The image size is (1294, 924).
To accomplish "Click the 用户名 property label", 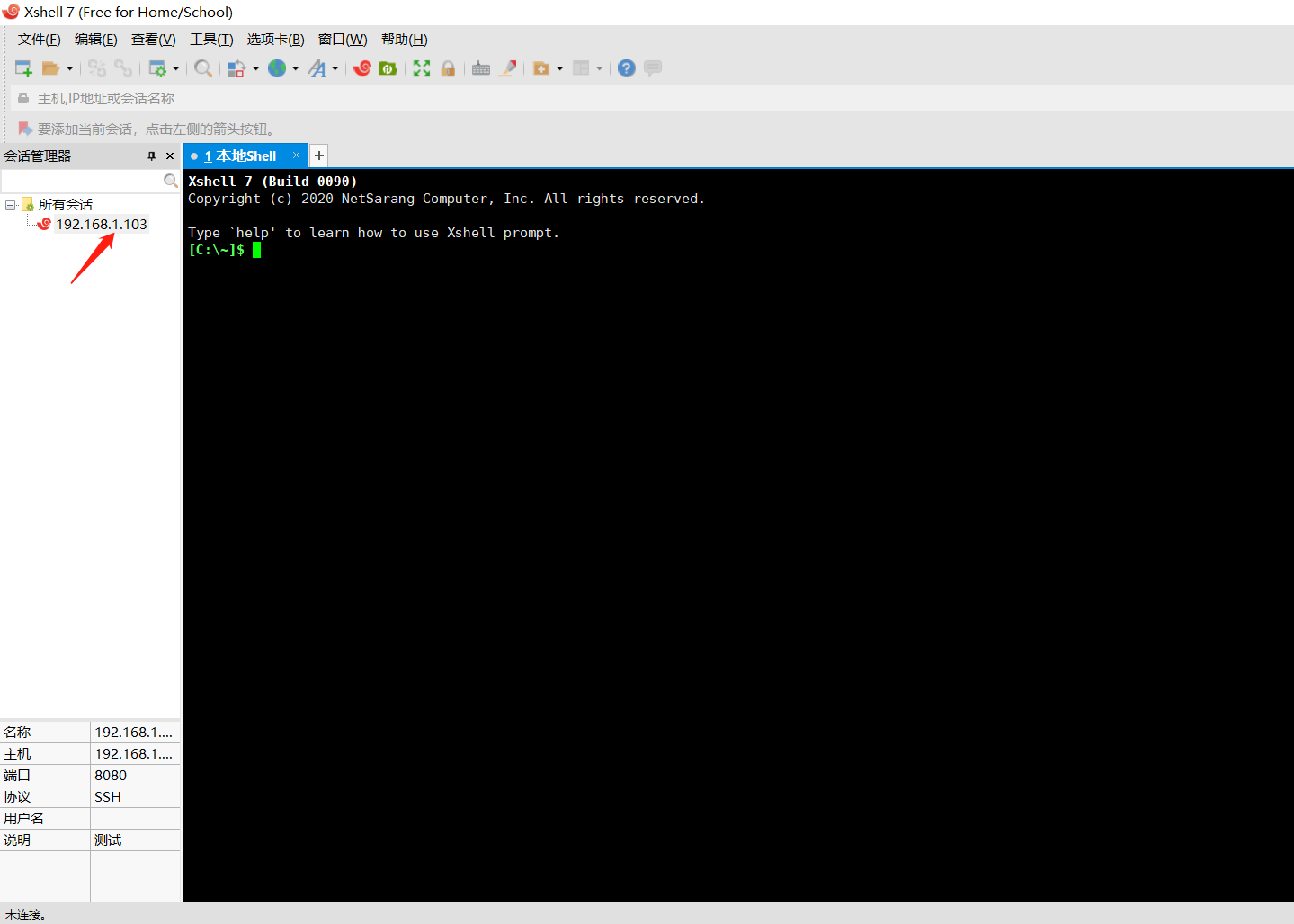I will click(23, 819).
